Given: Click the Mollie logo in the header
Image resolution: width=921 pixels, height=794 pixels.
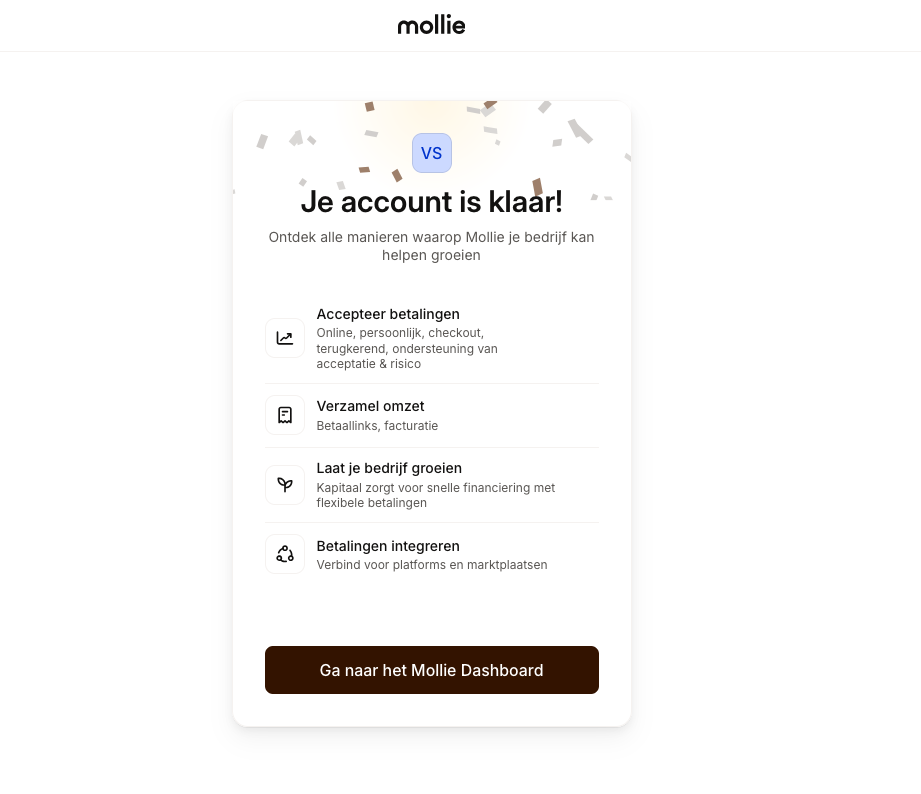Looking at the screenshot, I should point(431,25).
